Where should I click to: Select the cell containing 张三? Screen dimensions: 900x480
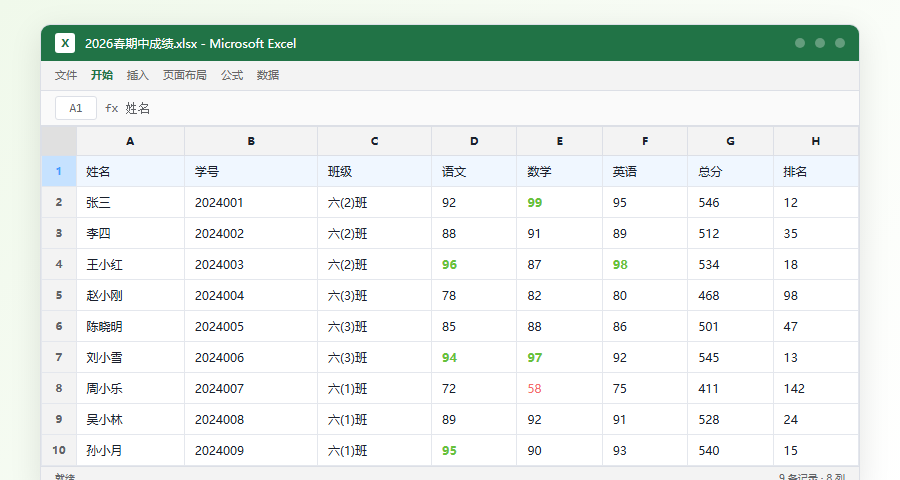point(130,202)
